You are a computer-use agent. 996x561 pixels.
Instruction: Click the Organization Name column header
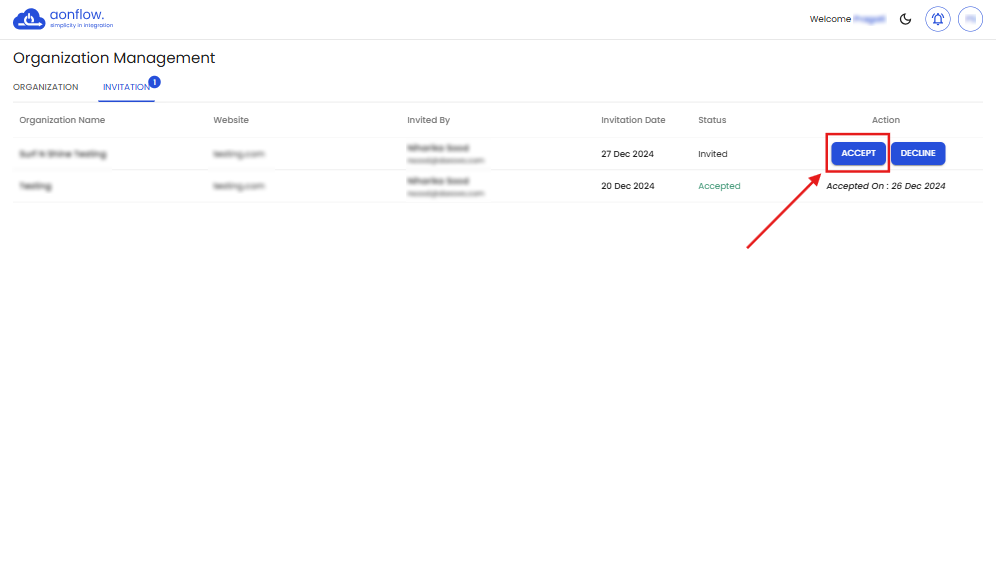(62, 120)
